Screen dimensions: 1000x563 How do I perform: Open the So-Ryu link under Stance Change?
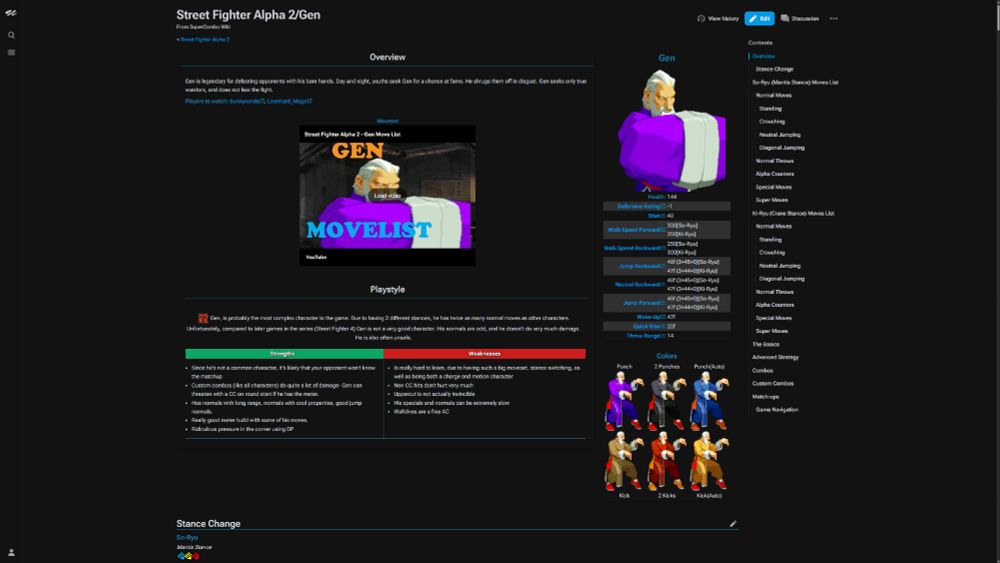tap(187, 537)
